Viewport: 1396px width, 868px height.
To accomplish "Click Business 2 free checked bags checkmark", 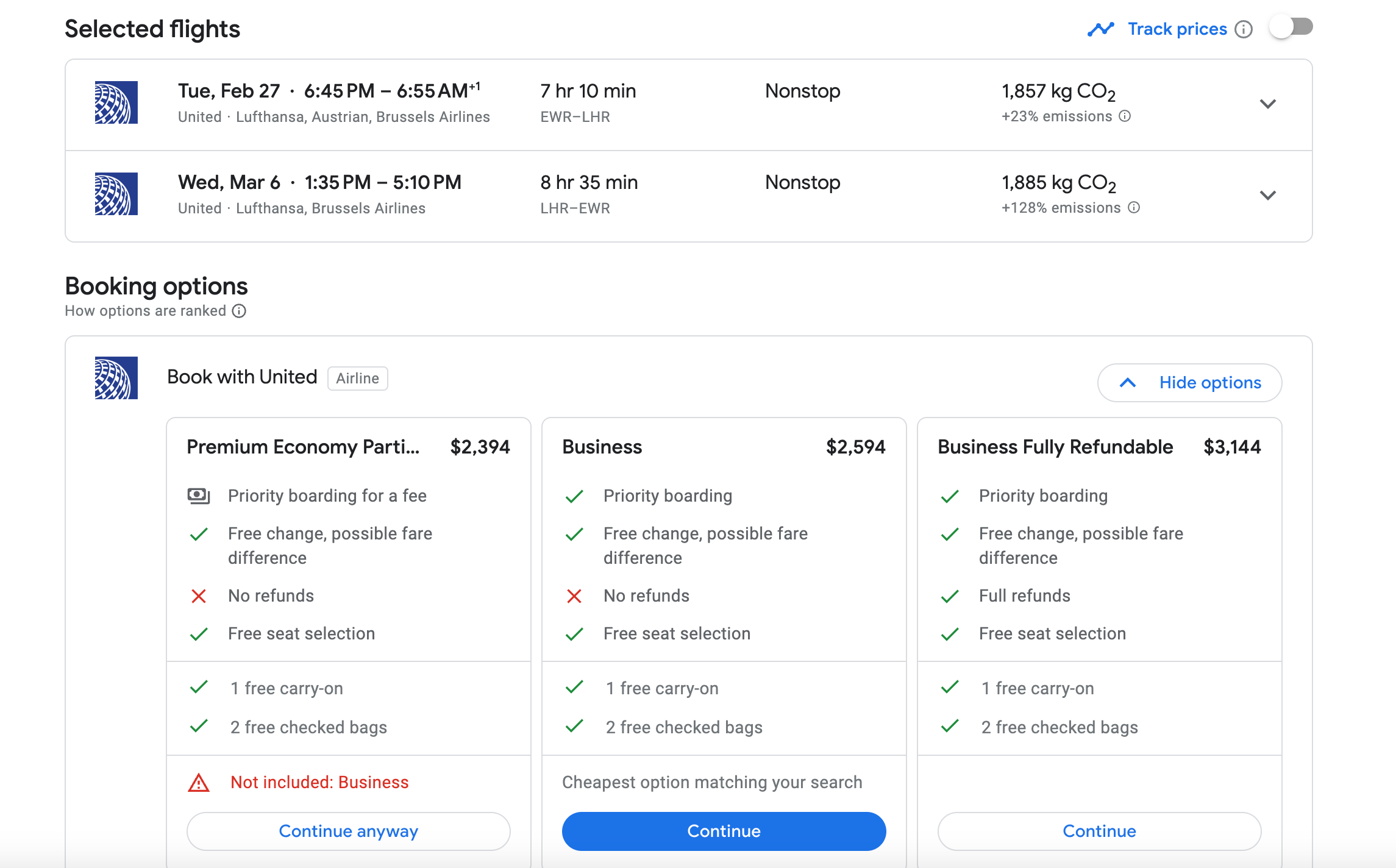I will click(574, 726).
